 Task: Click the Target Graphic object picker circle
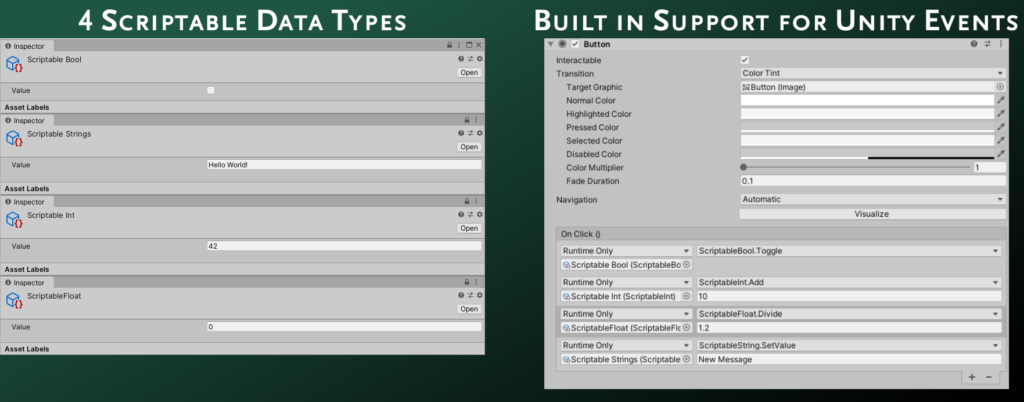point(1000,87)
